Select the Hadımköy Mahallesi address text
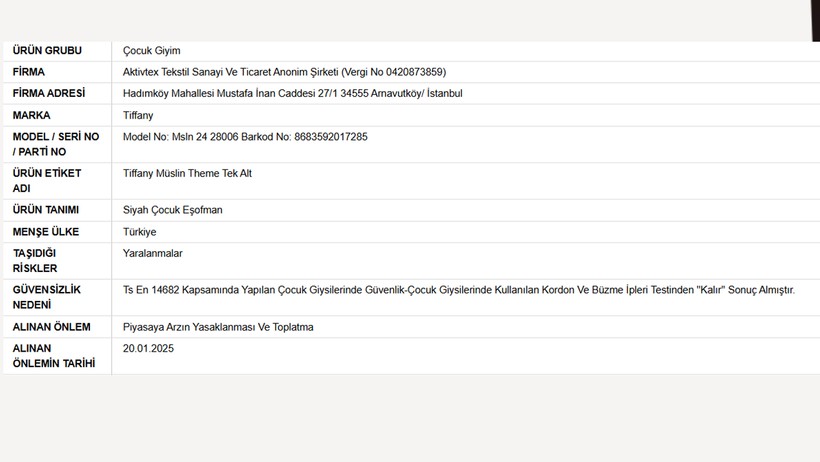 click(293, 94)
